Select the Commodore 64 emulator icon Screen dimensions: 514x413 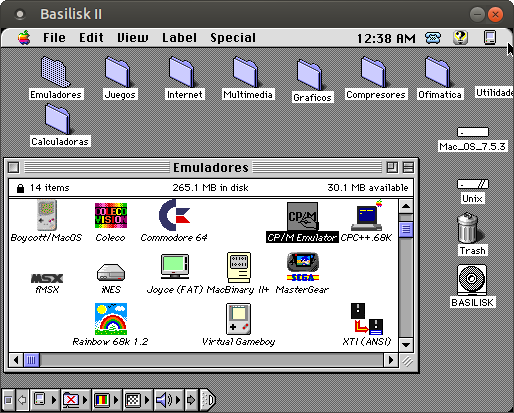click(x=174, y=215)
